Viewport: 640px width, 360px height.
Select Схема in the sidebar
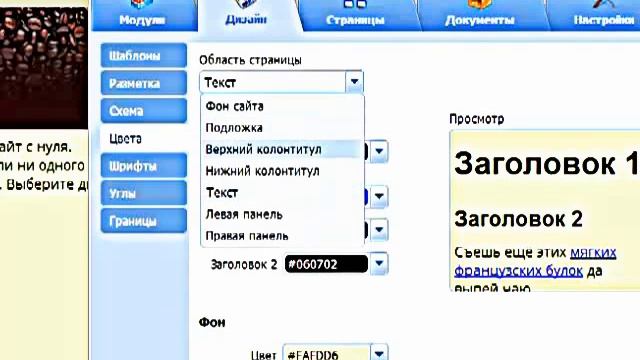click(x=144, y=111)
